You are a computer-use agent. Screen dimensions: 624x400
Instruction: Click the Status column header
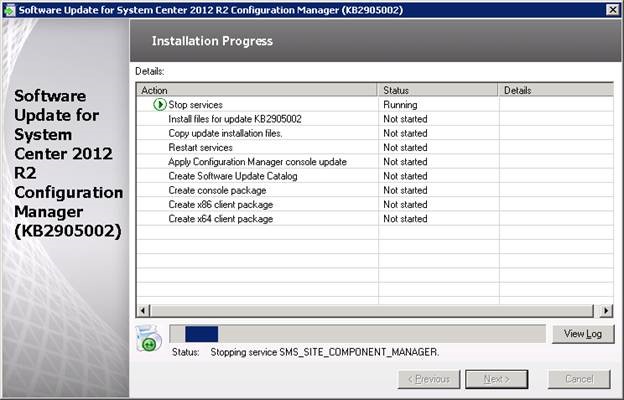pos(438,90)
